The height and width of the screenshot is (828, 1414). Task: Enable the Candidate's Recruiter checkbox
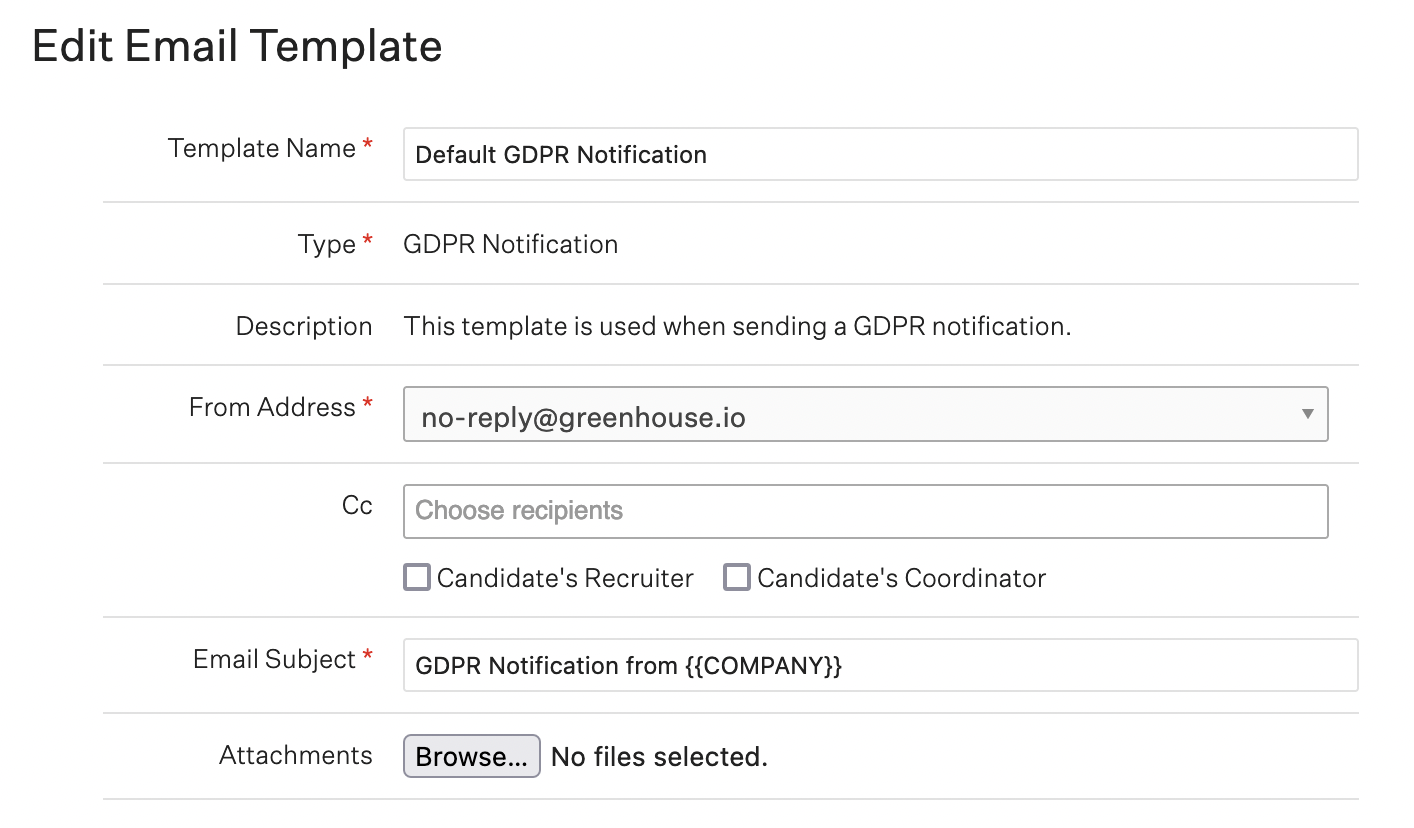click(417, 578)
